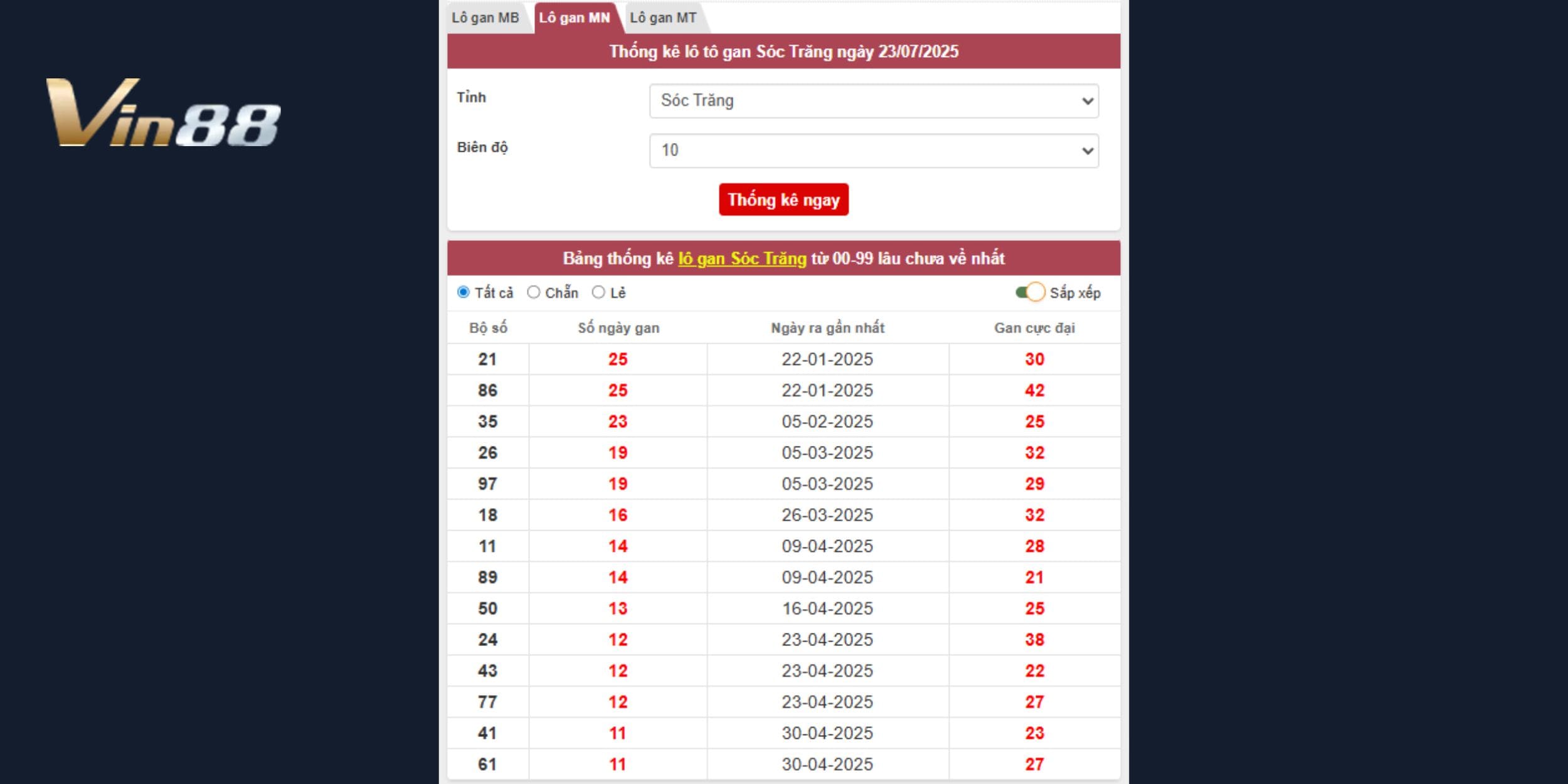
Task: Select number 41 in Bộ số column
Action: pos(487,733)
